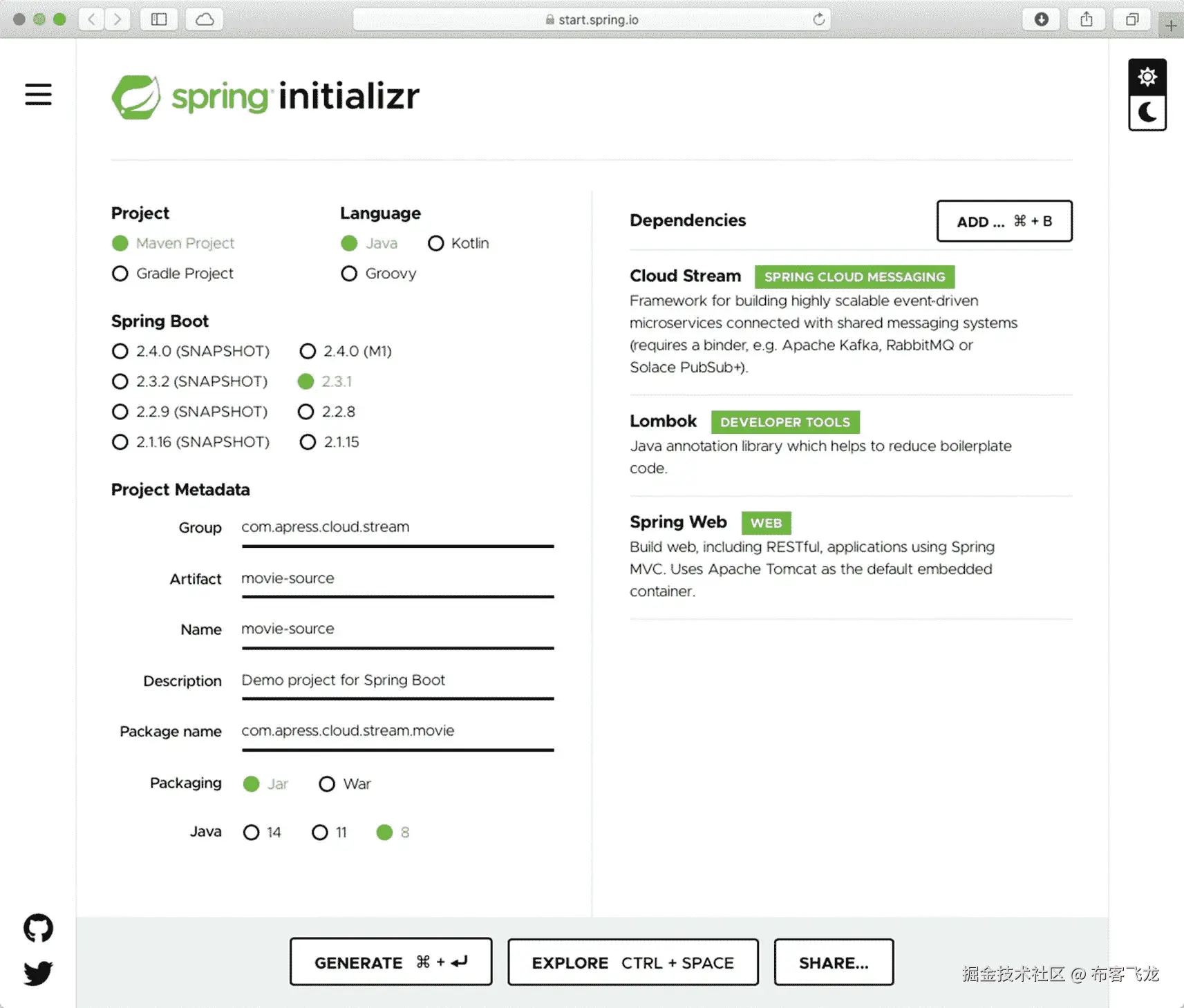Click the Lombok dependency title

point(663,421)
